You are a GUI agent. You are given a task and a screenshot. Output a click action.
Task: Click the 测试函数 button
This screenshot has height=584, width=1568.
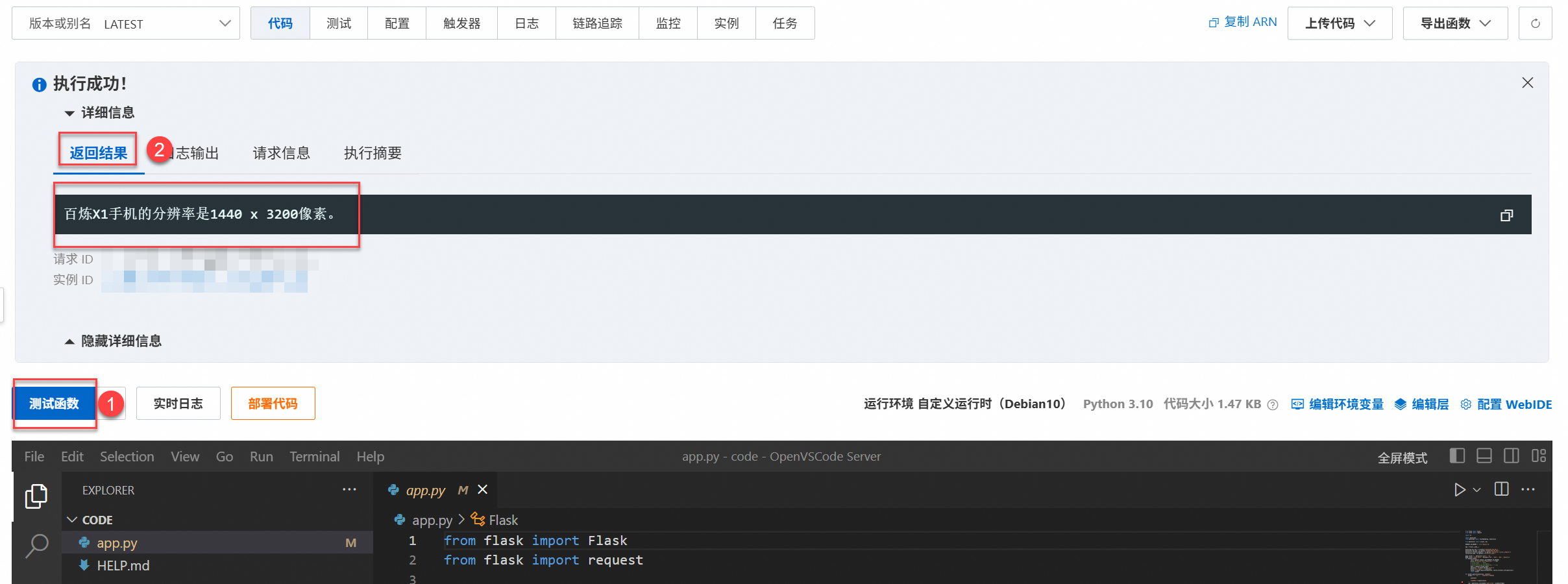click(54, 404)
